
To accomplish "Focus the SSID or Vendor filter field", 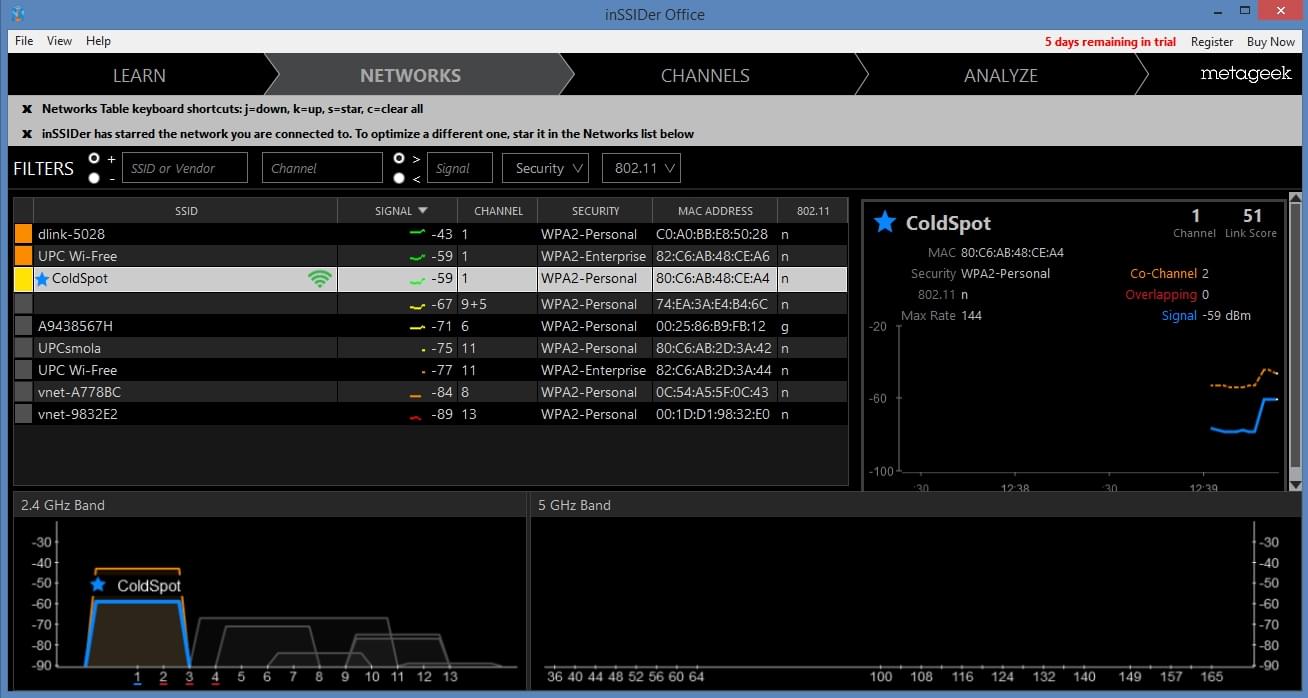I will 185,168.
